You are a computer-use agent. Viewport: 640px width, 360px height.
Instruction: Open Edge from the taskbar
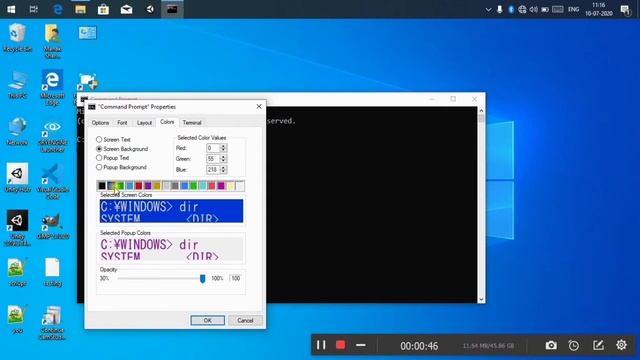58,9
